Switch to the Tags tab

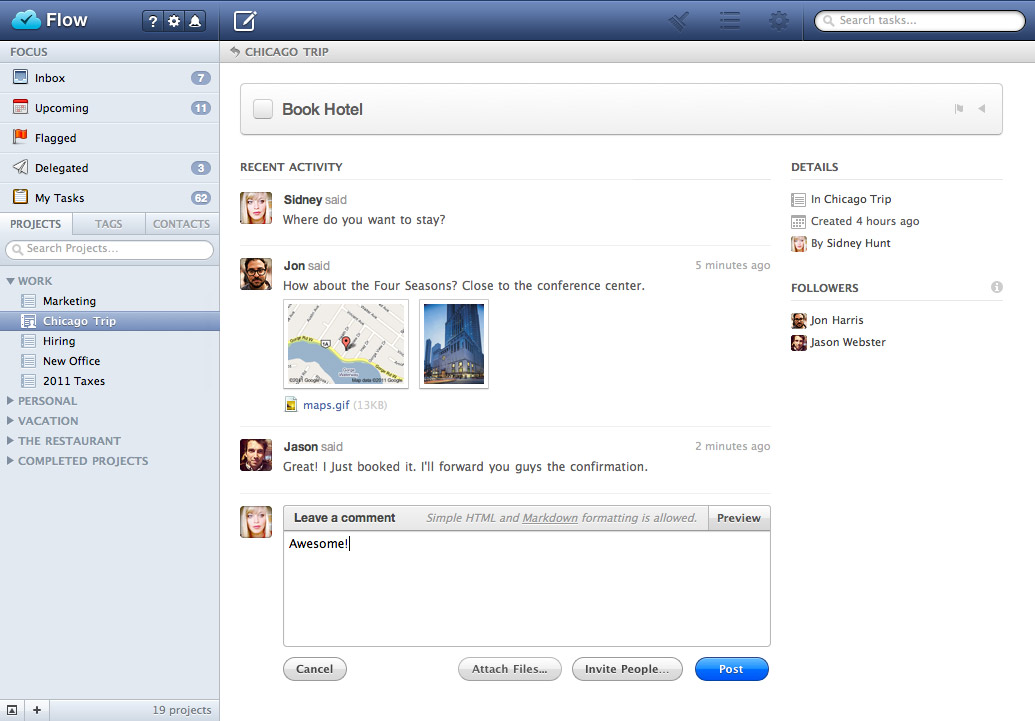(109, 224)
